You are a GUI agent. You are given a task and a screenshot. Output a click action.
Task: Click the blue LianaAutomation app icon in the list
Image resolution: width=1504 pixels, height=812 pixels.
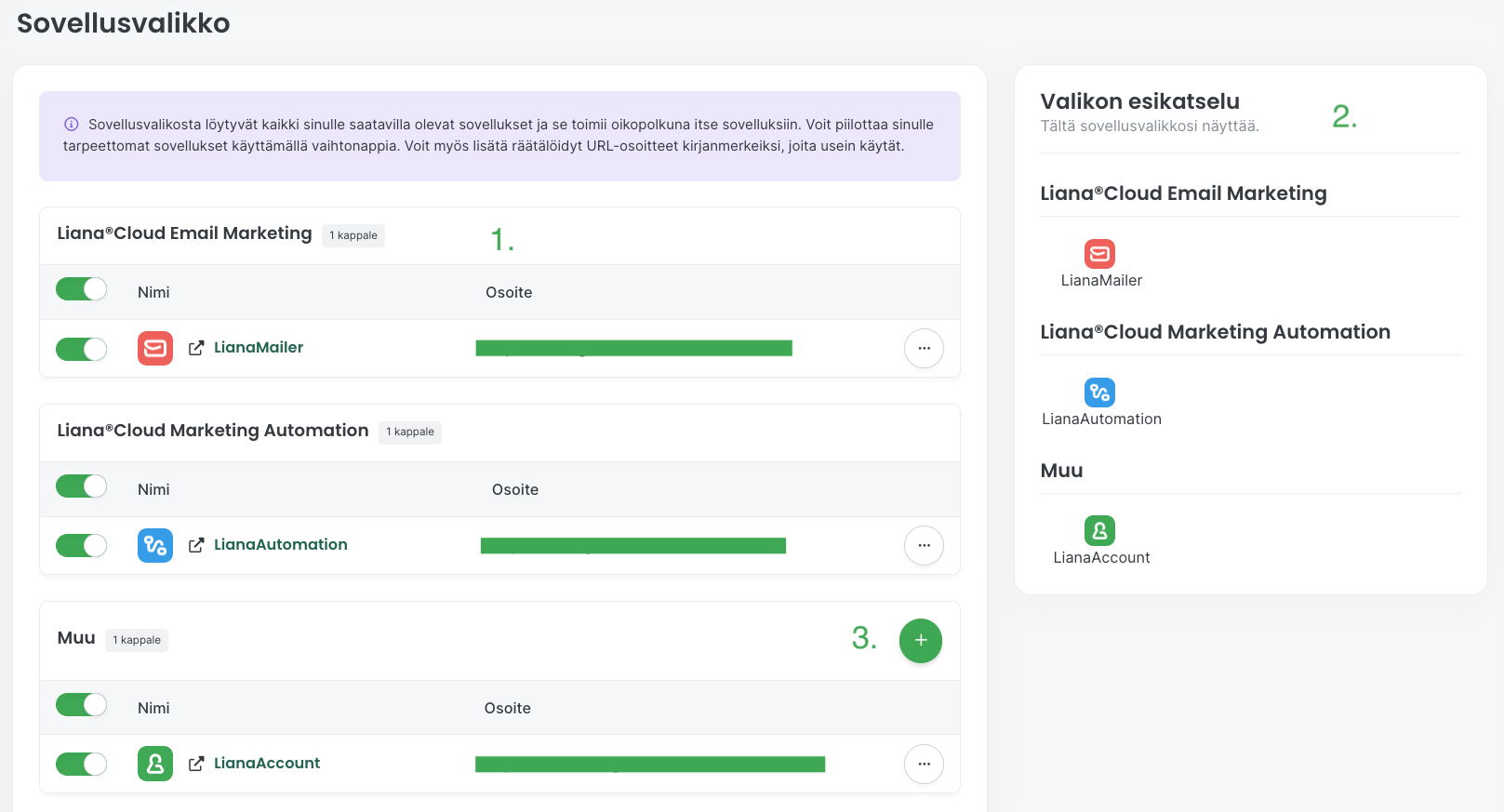pos(155,545)
